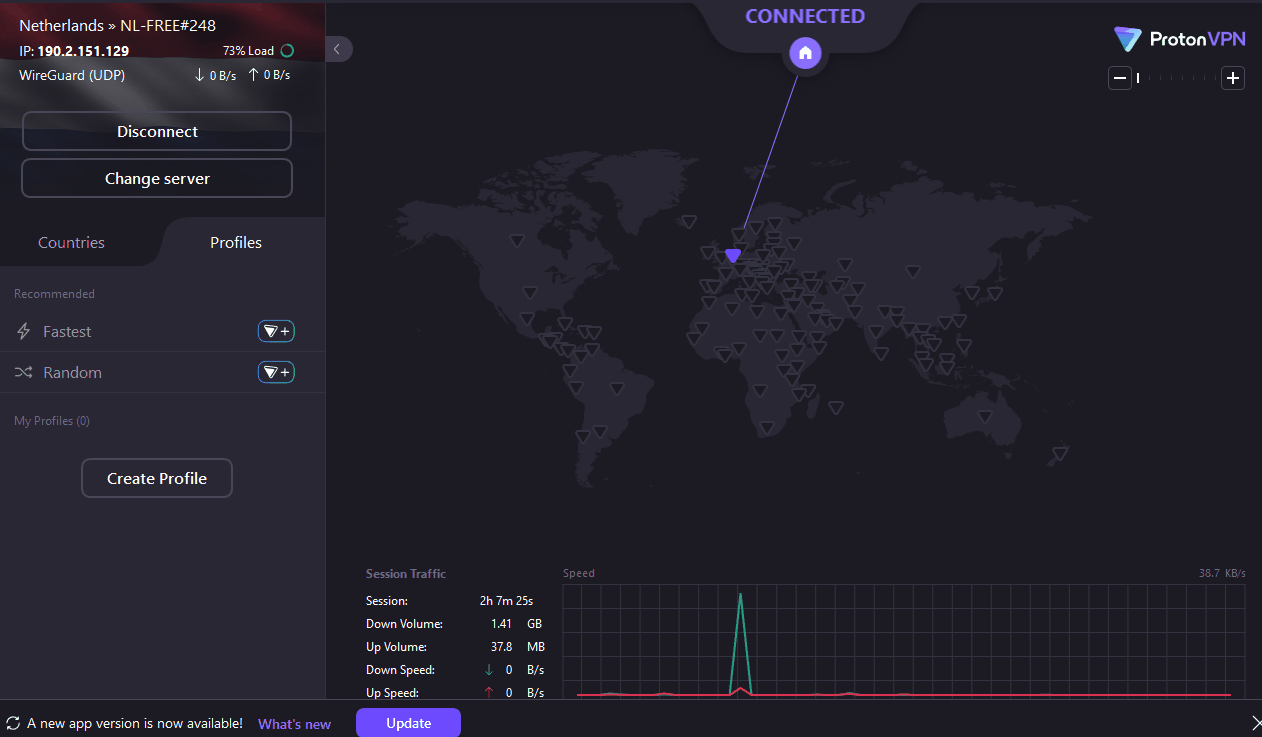This screenshot has height=737, width=1262.
Task: Select the shuffle icon beside Random profile
Action: tap(22, 372)
